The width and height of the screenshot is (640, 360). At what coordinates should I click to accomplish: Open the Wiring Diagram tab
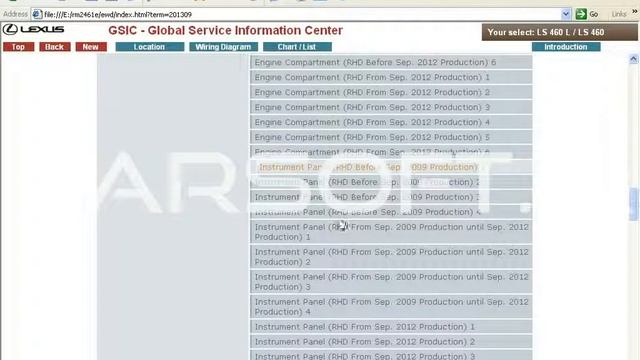click(224, 47)
